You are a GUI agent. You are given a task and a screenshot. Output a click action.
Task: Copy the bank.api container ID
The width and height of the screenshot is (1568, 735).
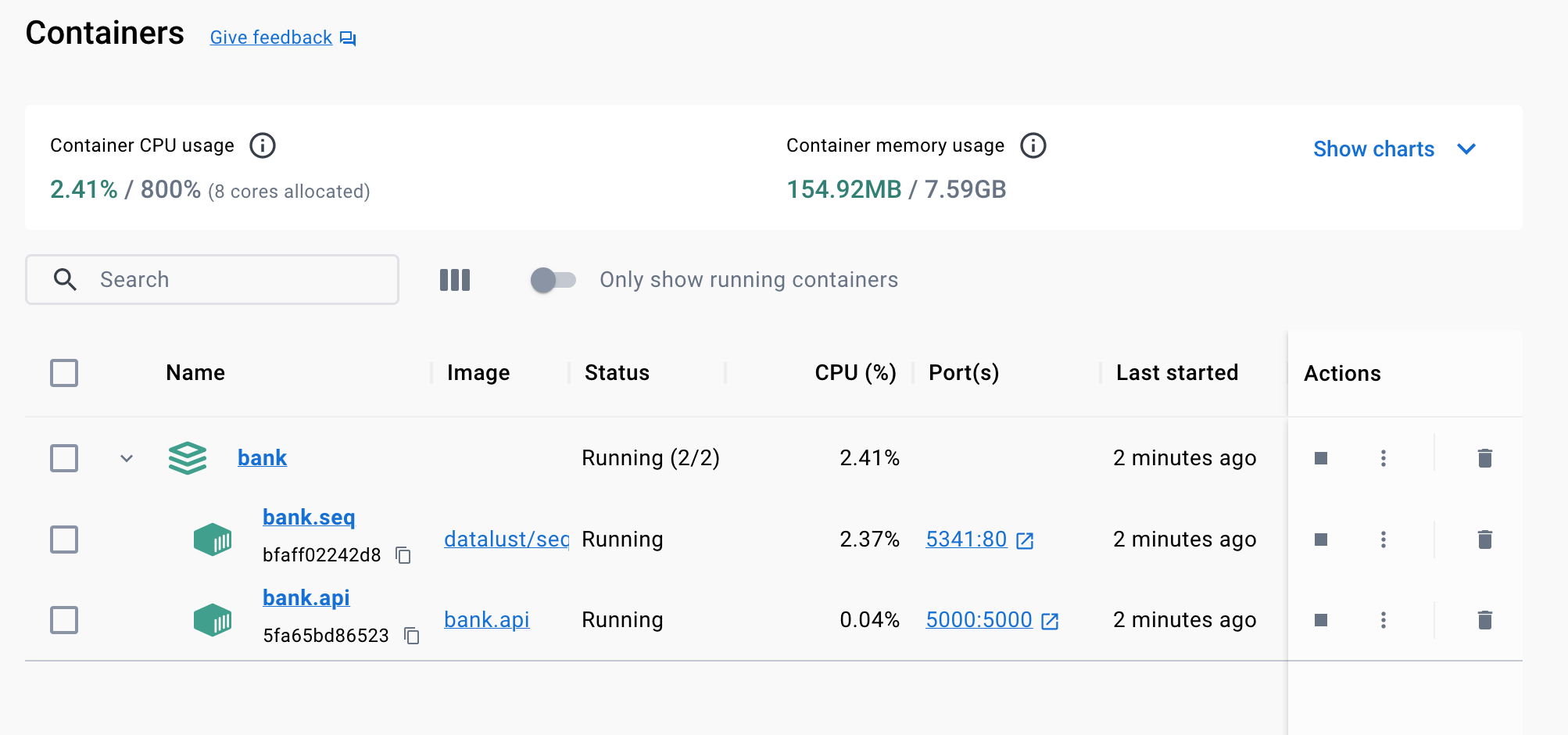[412, 636]
